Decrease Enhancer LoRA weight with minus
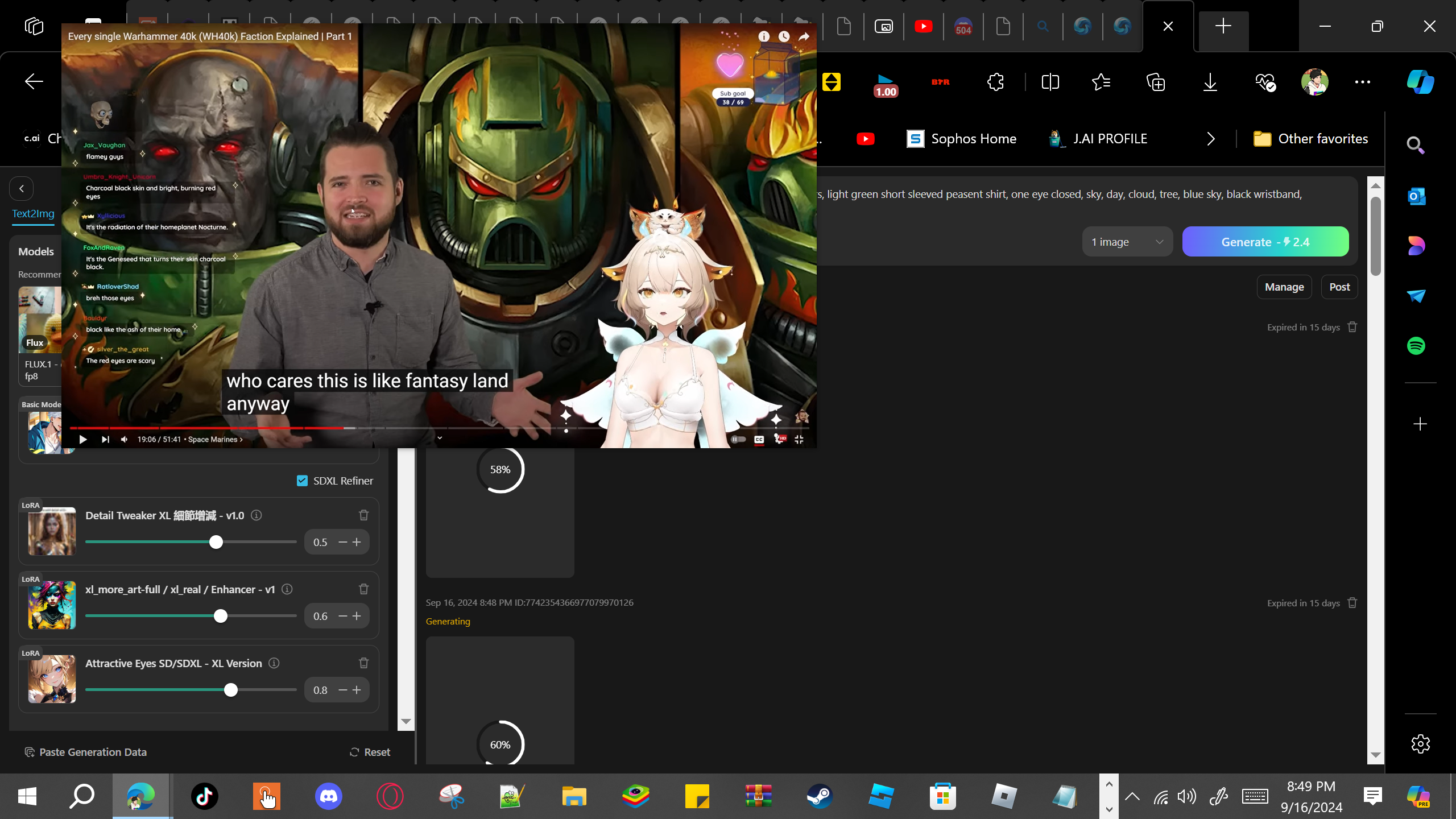The width and height of the screenshot is (1456, 819). (x=343, y=616)
